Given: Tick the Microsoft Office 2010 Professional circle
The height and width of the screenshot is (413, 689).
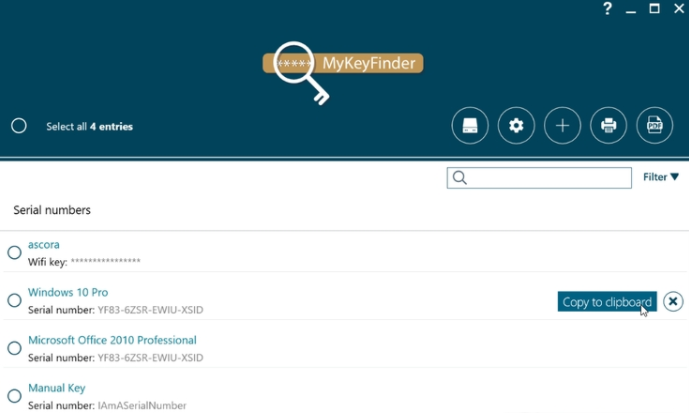Looking at the screenshot, I should [x=15, y=348].
